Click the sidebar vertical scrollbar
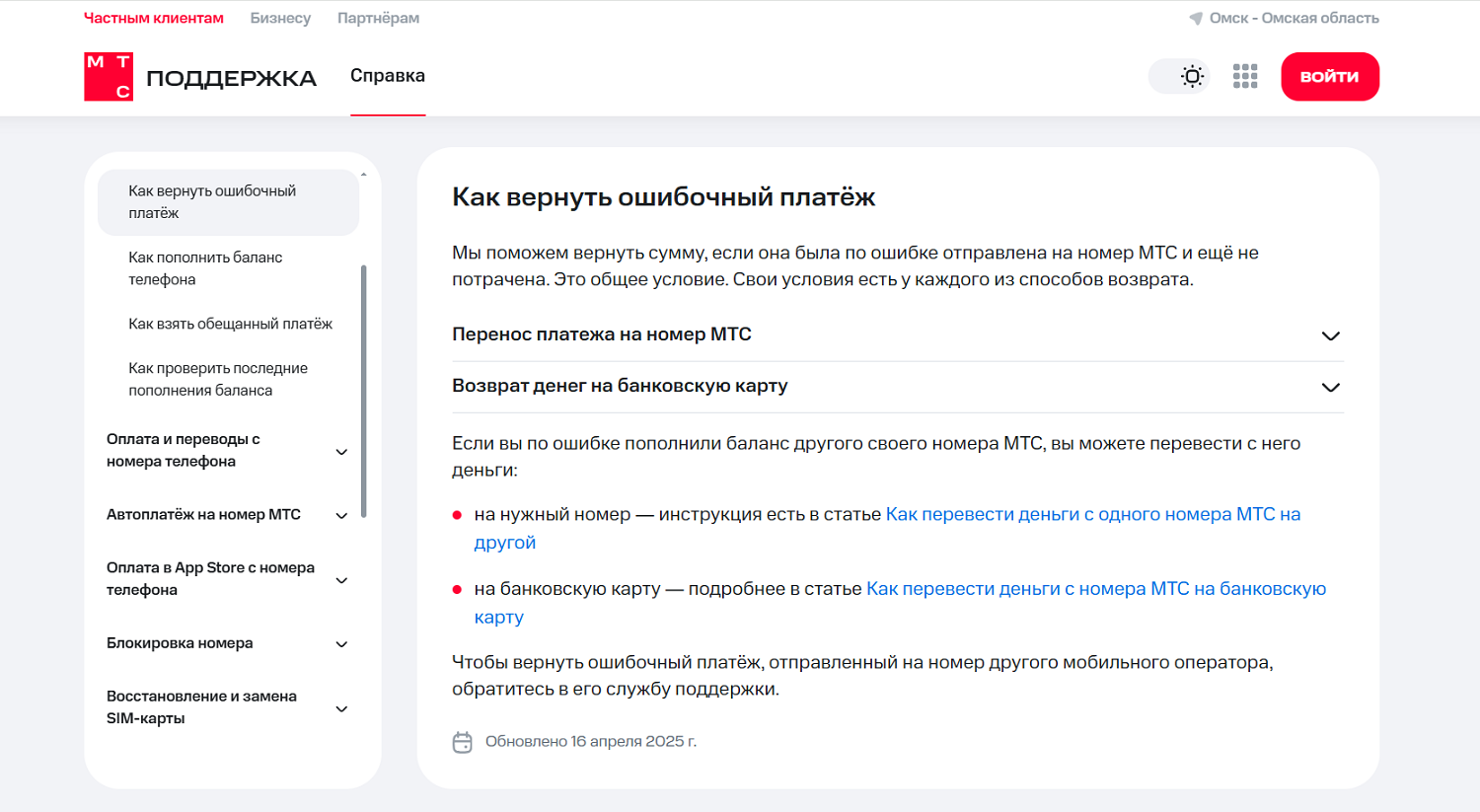This screenshot has width=1480, height=812. click(x=363, y=391)
